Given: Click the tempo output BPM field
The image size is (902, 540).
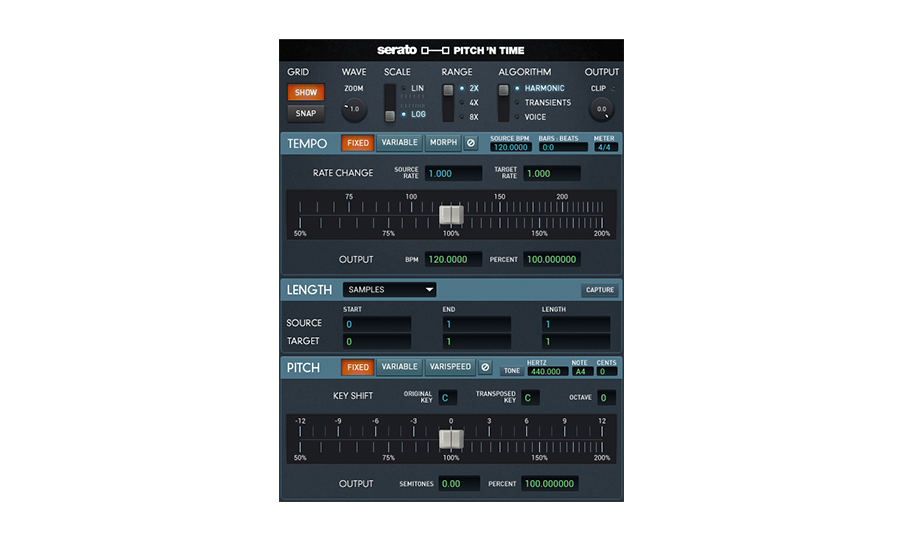Looking at the screenshot, I should click(x=453, y=259).
